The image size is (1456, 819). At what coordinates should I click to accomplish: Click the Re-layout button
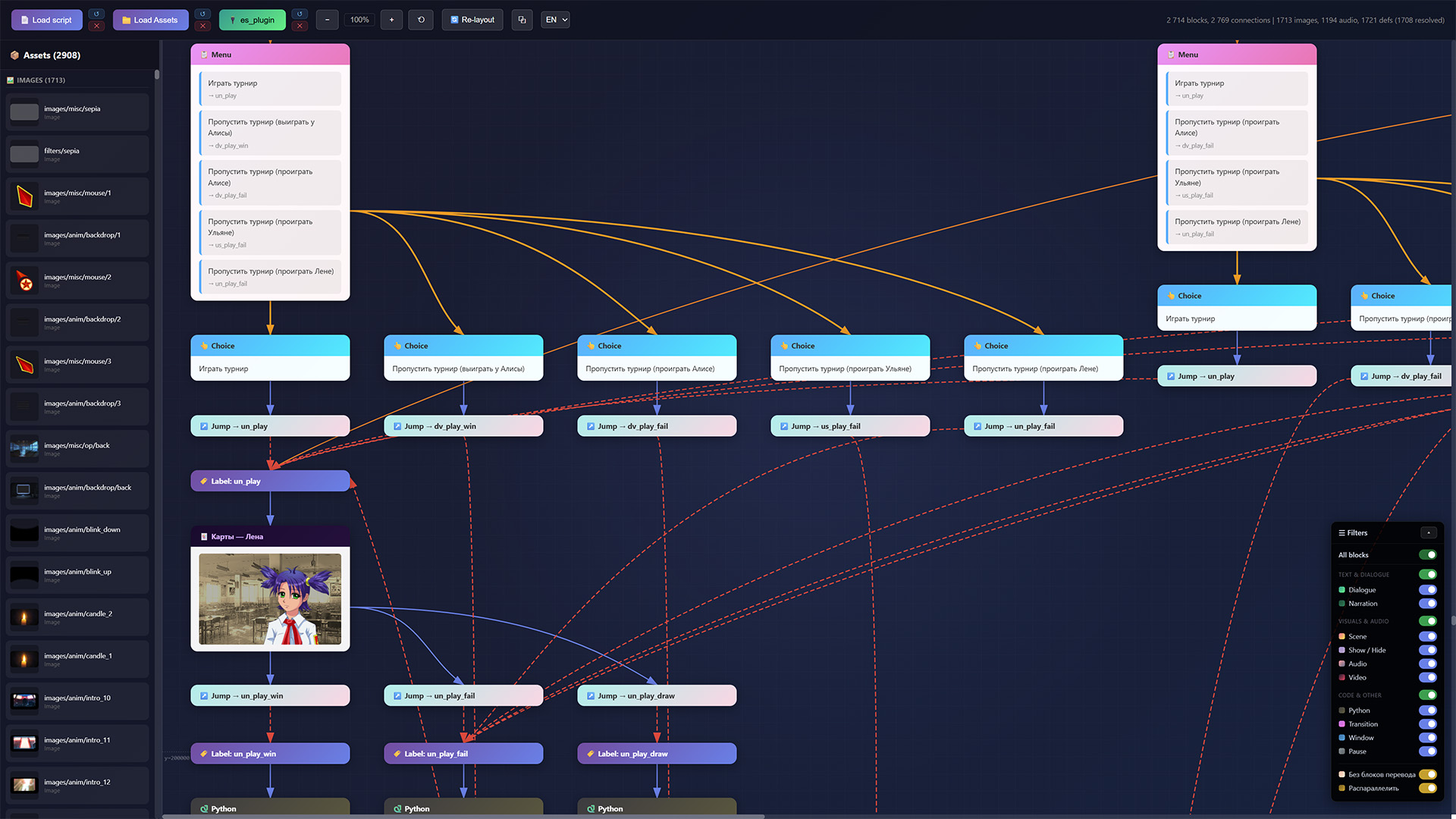(x=472, y=20)
